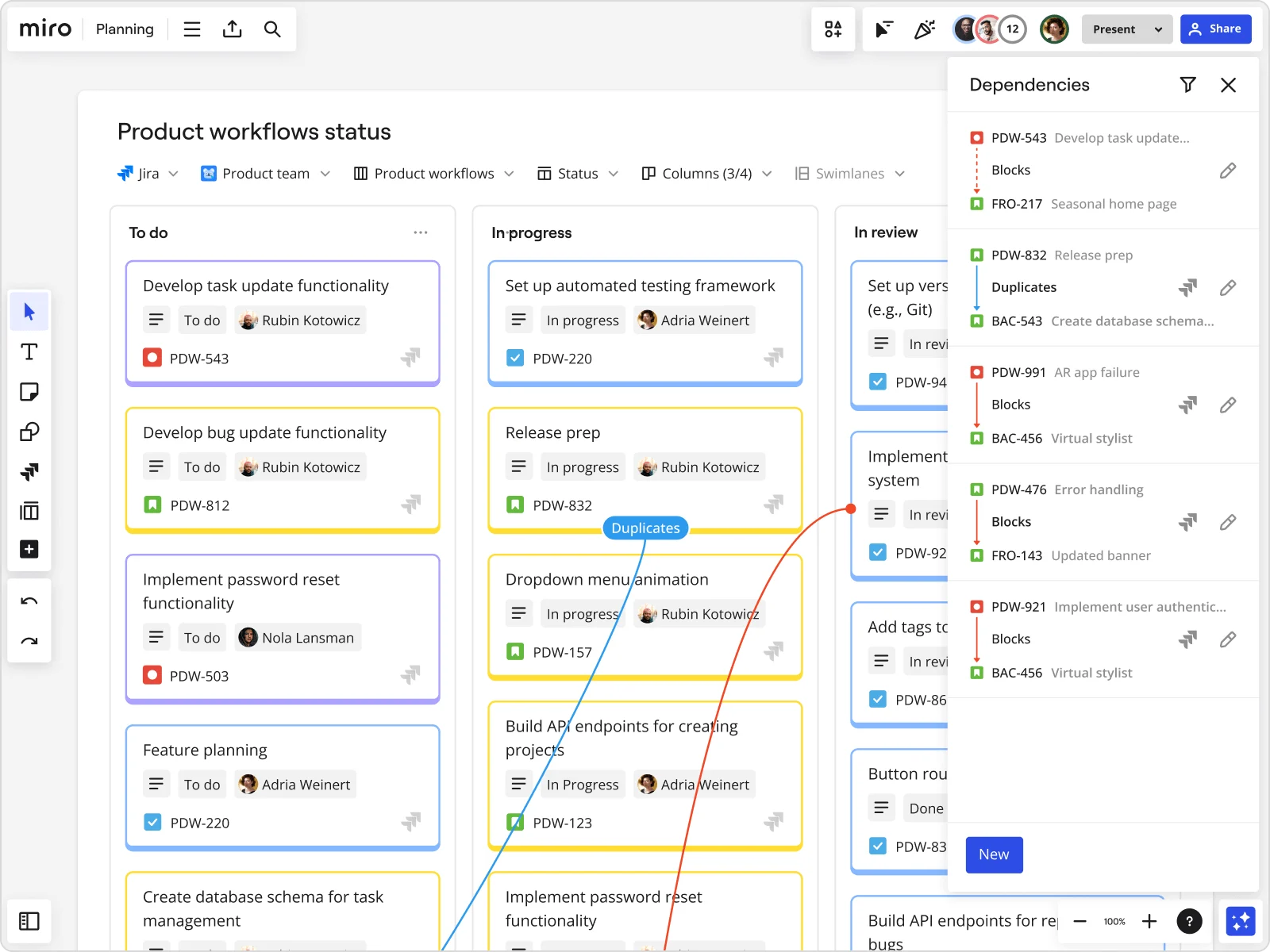Open the filter icon in Dependencies panel
Viewport: 1270px width, 952px height.
click(x=1188, y=84)
